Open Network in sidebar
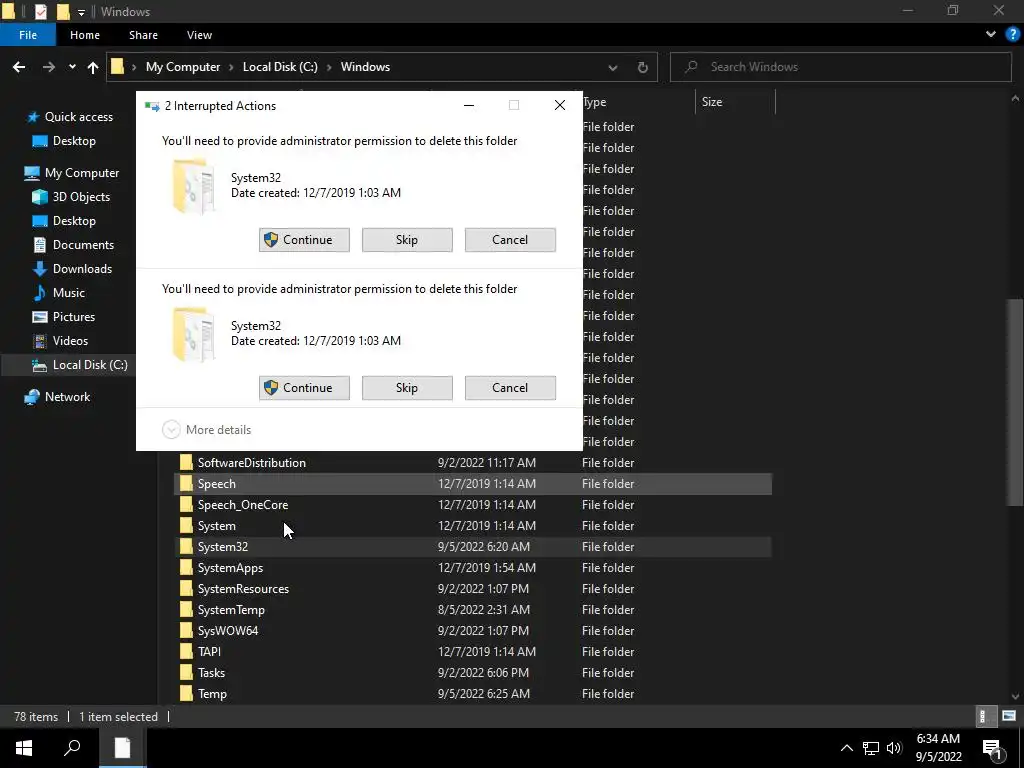1024x768 pixels. [x=67, y=397]
